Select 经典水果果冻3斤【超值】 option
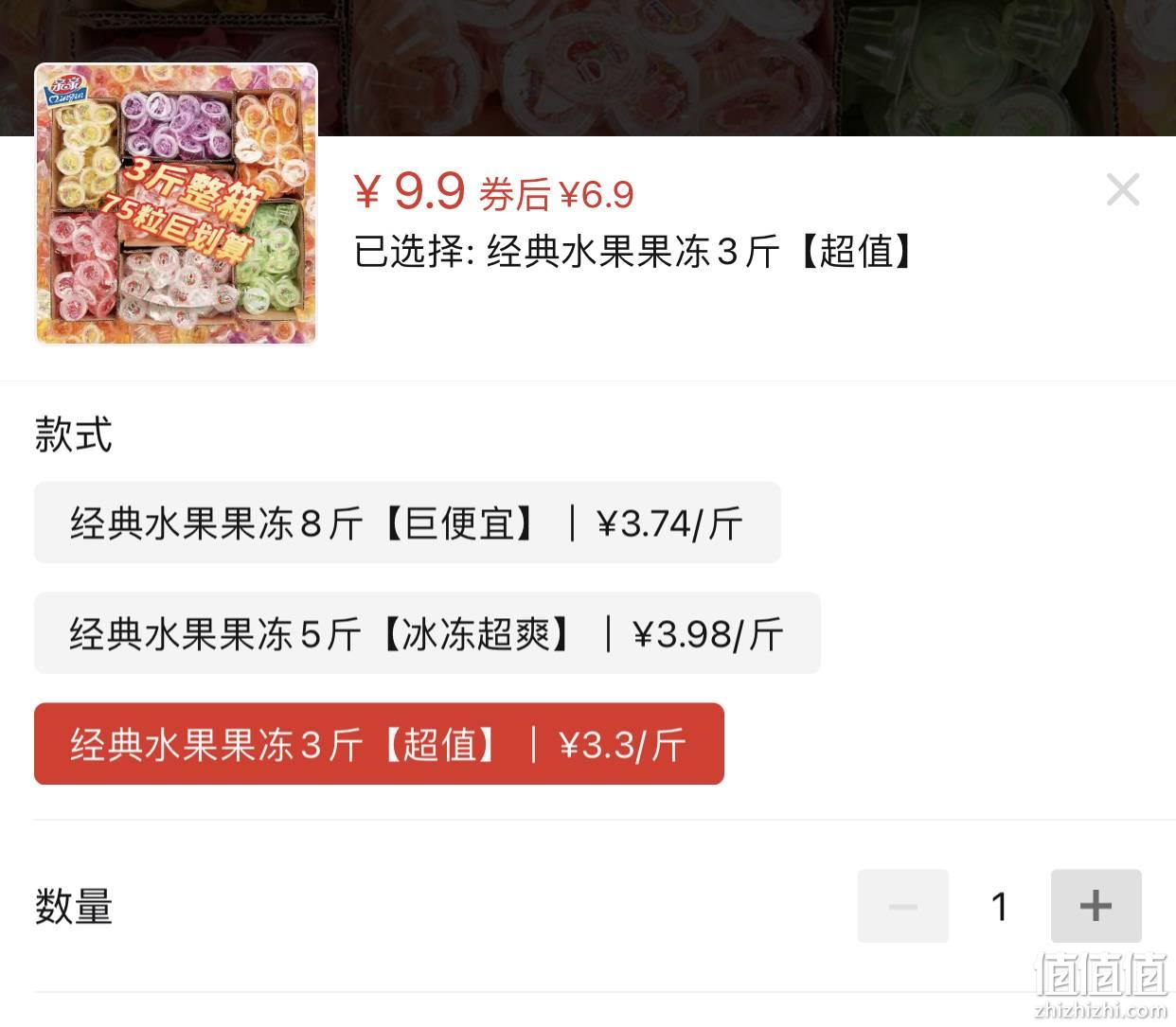Viewport: 1176px width, 1027px height. click(379, 744)
